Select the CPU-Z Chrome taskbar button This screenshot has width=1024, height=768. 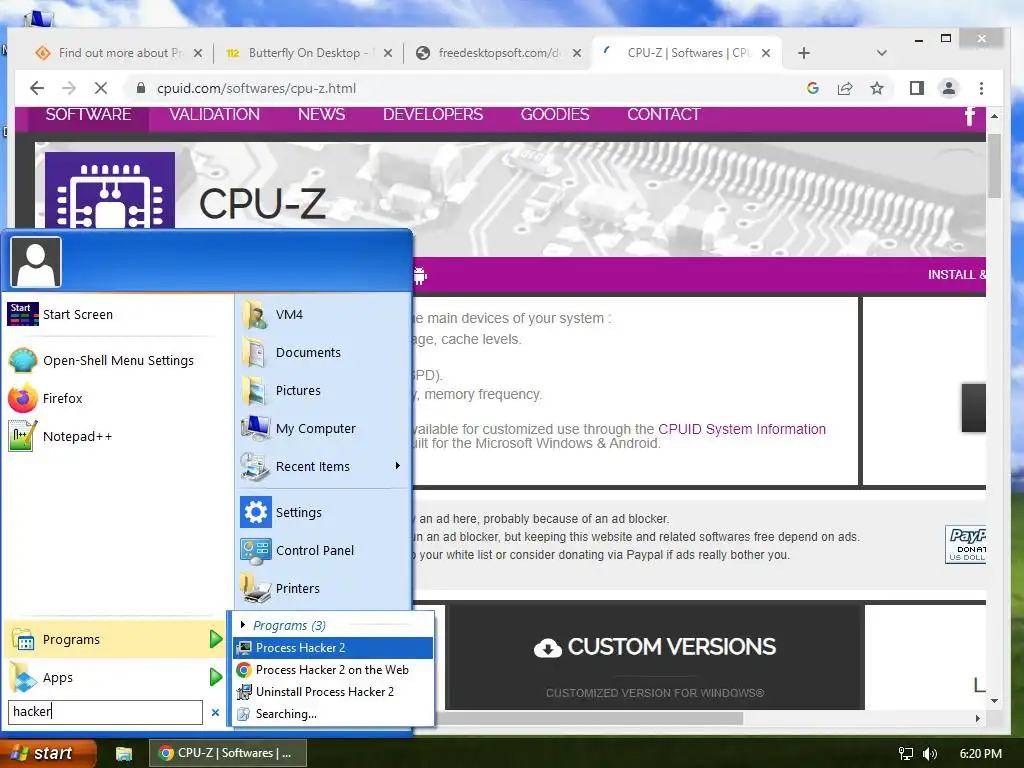228,753
